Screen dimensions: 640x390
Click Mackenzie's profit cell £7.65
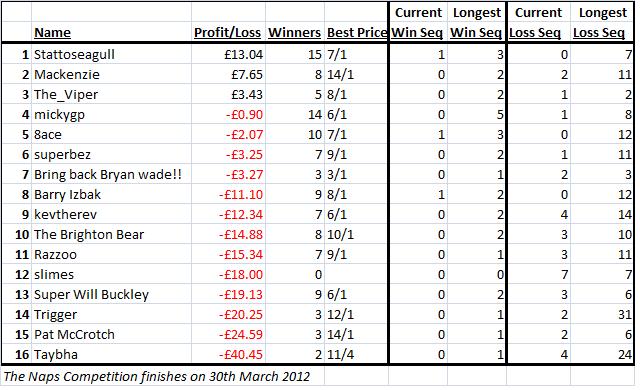[x=229, y=74]
